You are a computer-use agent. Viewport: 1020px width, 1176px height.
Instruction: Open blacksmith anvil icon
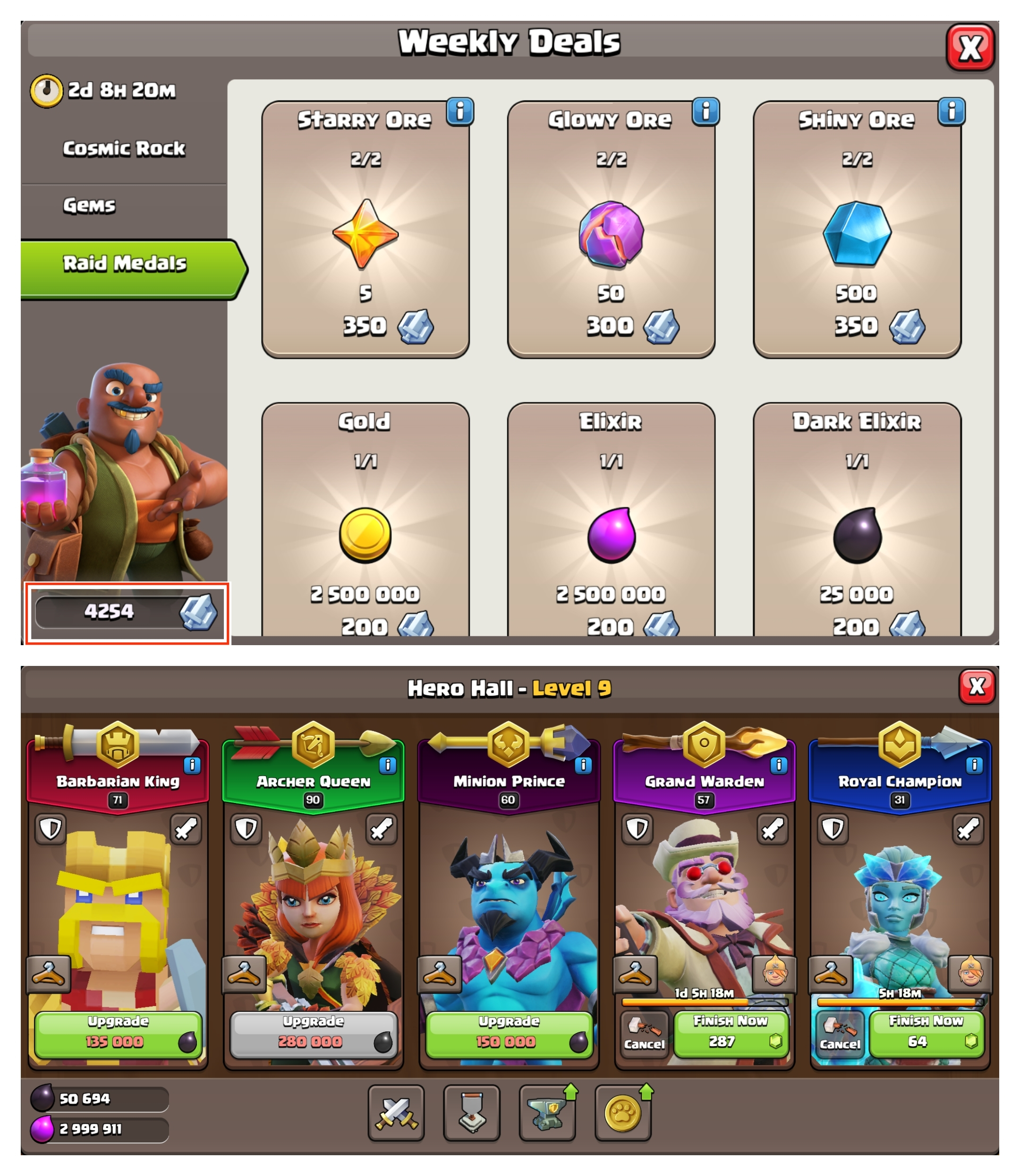[x=547, y=1113]
